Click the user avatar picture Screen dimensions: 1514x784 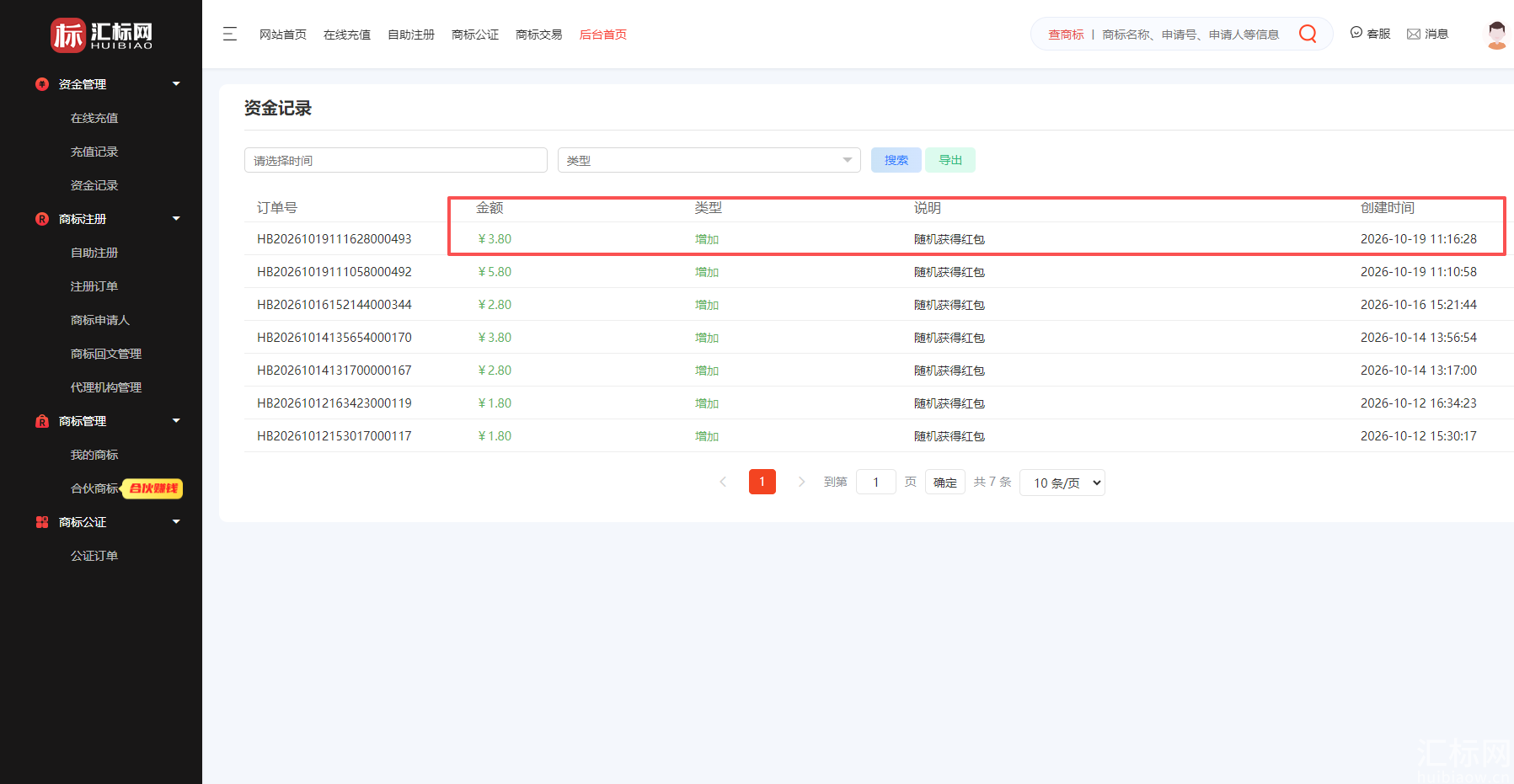click(x=1496, y=35)
